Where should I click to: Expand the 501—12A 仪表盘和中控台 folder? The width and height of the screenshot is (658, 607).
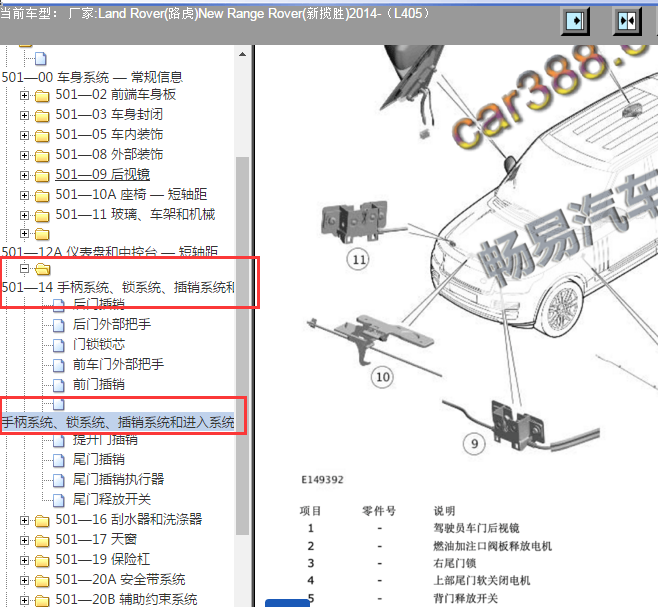click(24, 233)
